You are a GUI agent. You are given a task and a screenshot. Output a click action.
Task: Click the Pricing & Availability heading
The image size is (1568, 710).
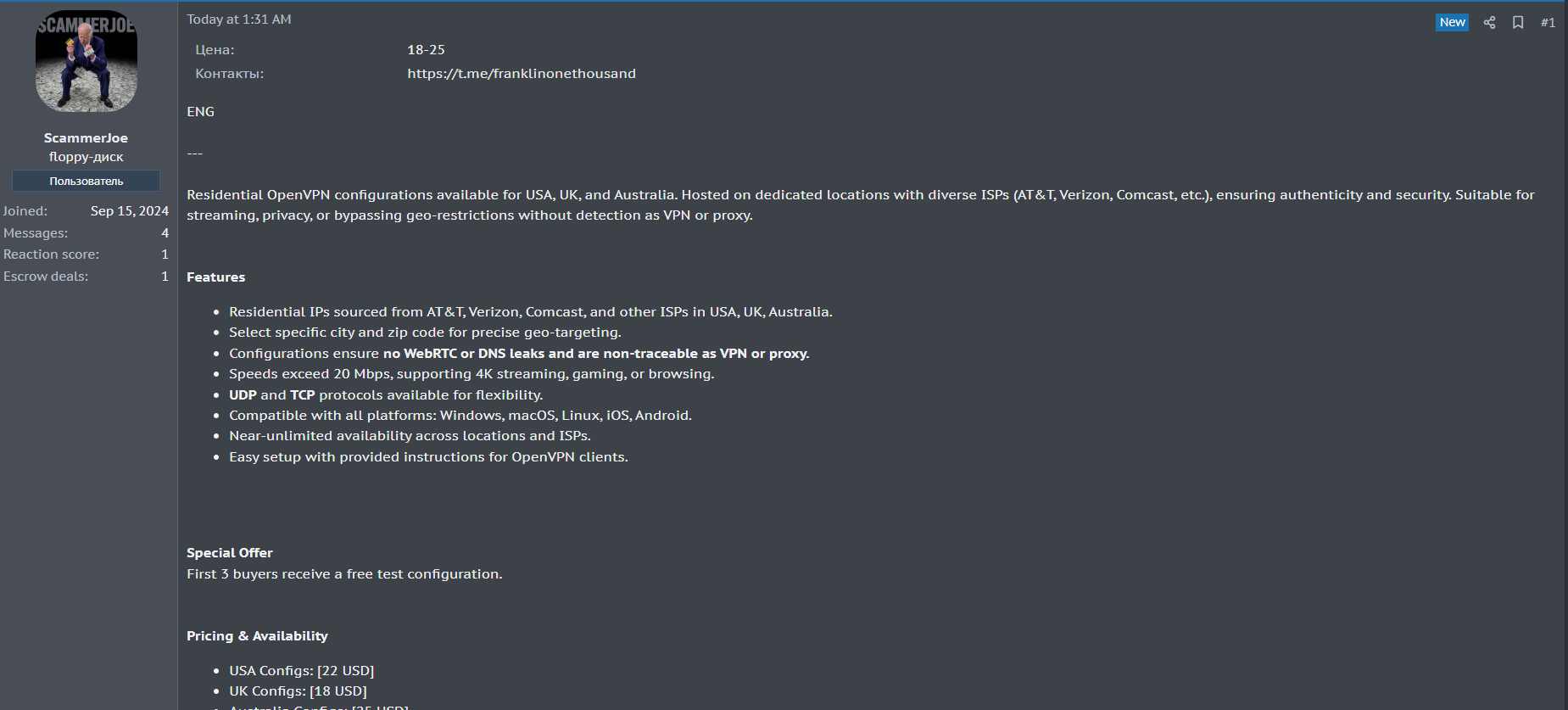pos(257,636)
